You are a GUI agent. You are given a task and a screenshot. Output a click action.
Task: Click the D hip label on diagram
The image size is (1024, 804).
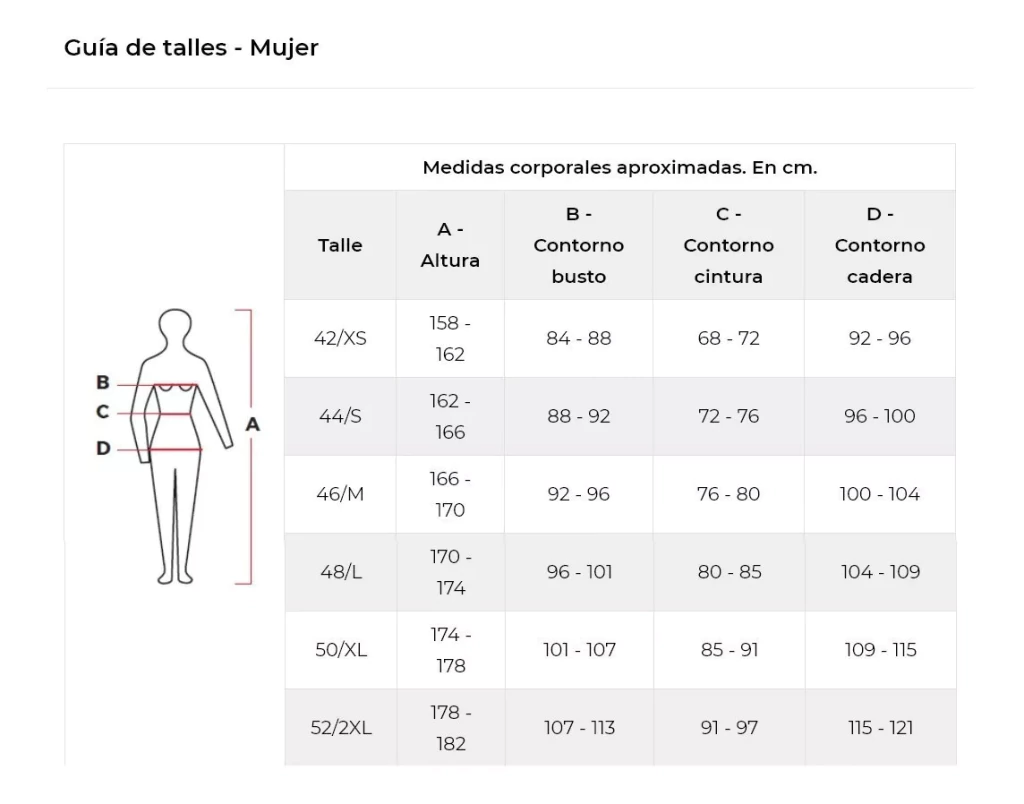click(103, 449)
